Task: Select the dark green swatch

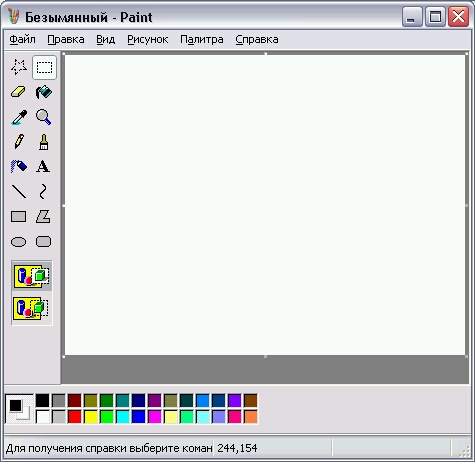Action: tap(107, 401)
